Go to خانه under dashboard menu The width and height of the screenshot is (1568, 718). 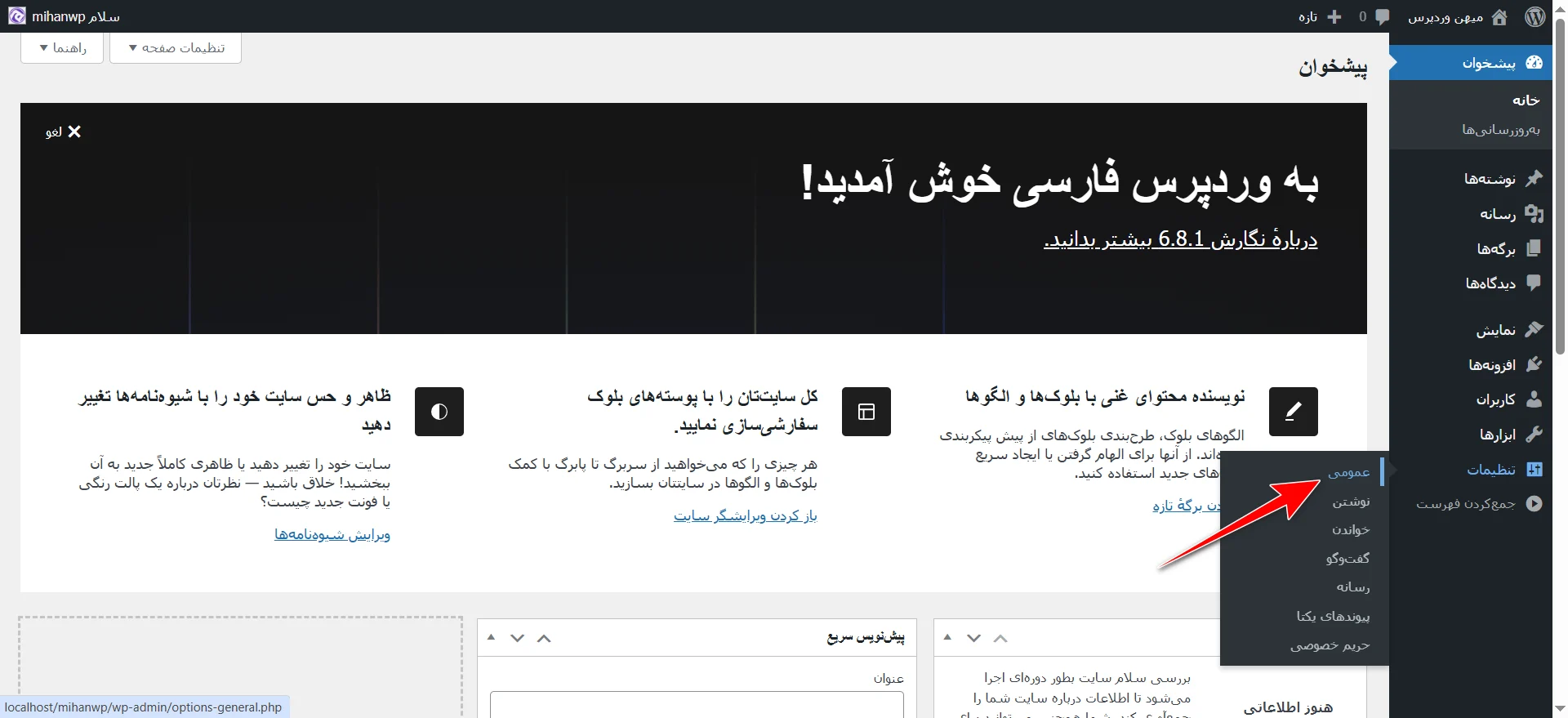coord(1526,100)
